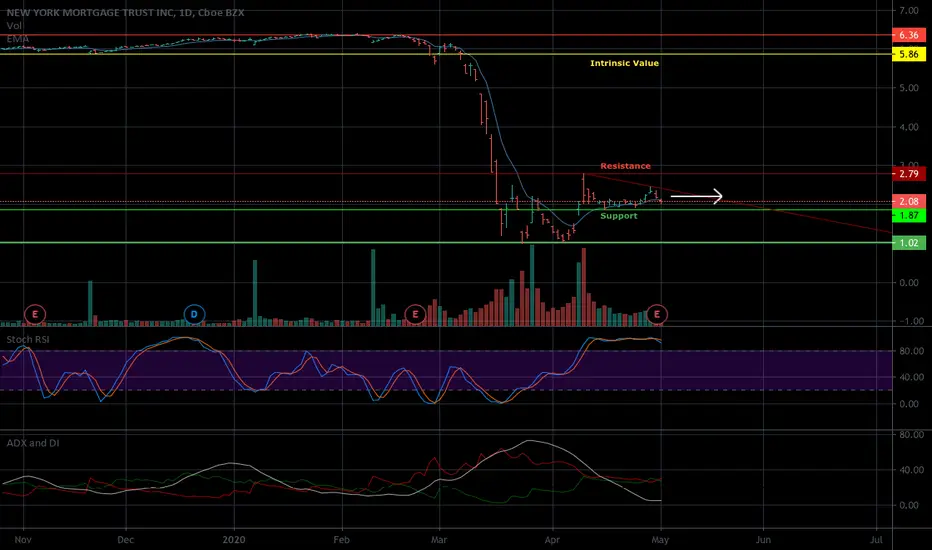Click the yellow 5.86 price label
This screenshot has height=550, width=932.
pos(909,54)
